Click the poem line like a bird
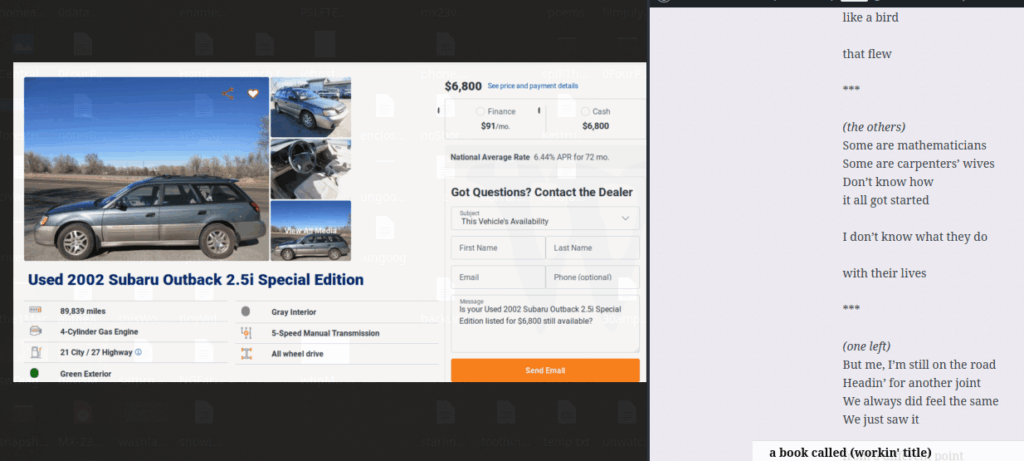The height and width of the screenshot is (461, 1024). coord(871,18)
